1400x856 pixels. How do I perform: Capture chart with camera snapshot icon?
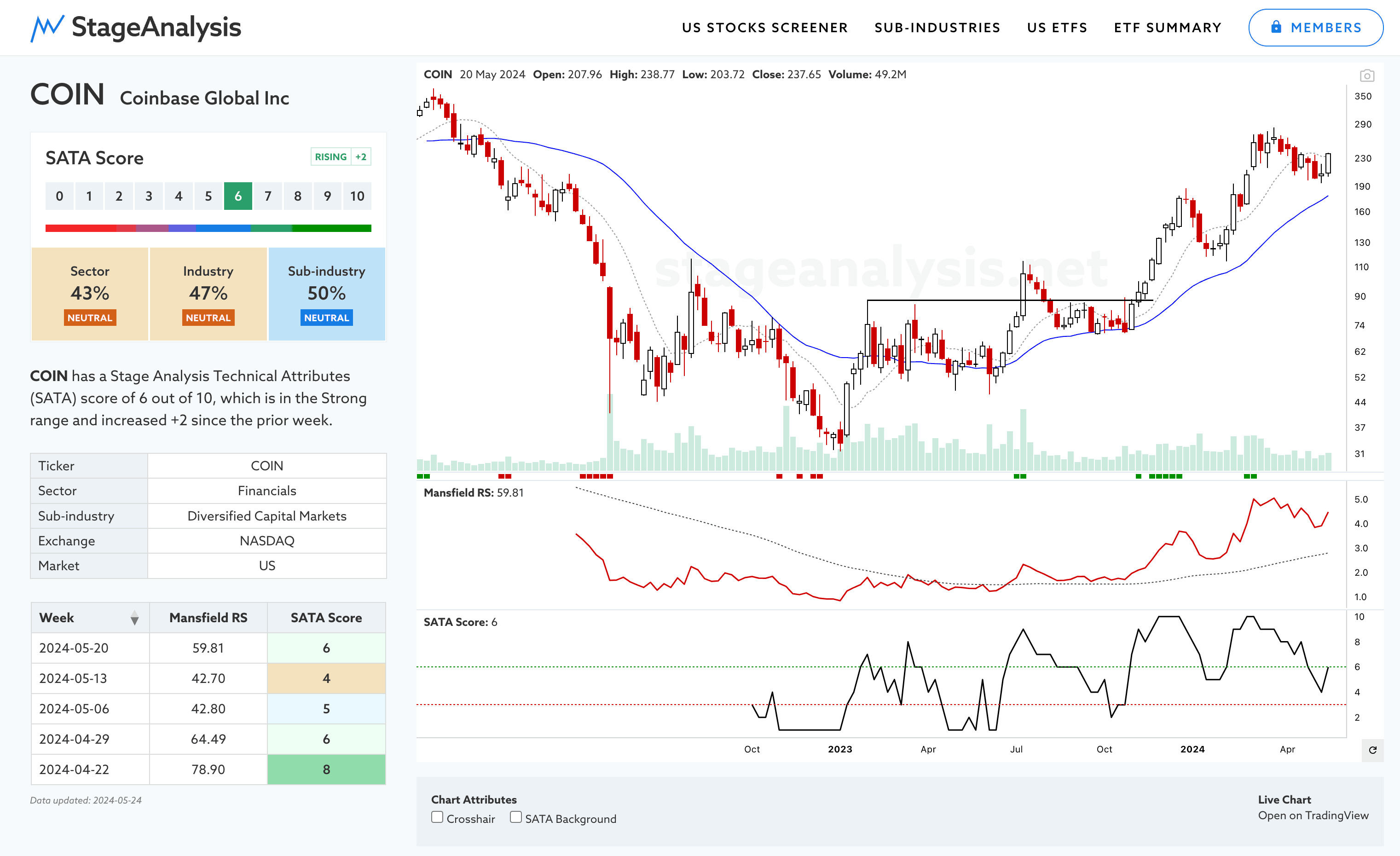click(1366, 75)
